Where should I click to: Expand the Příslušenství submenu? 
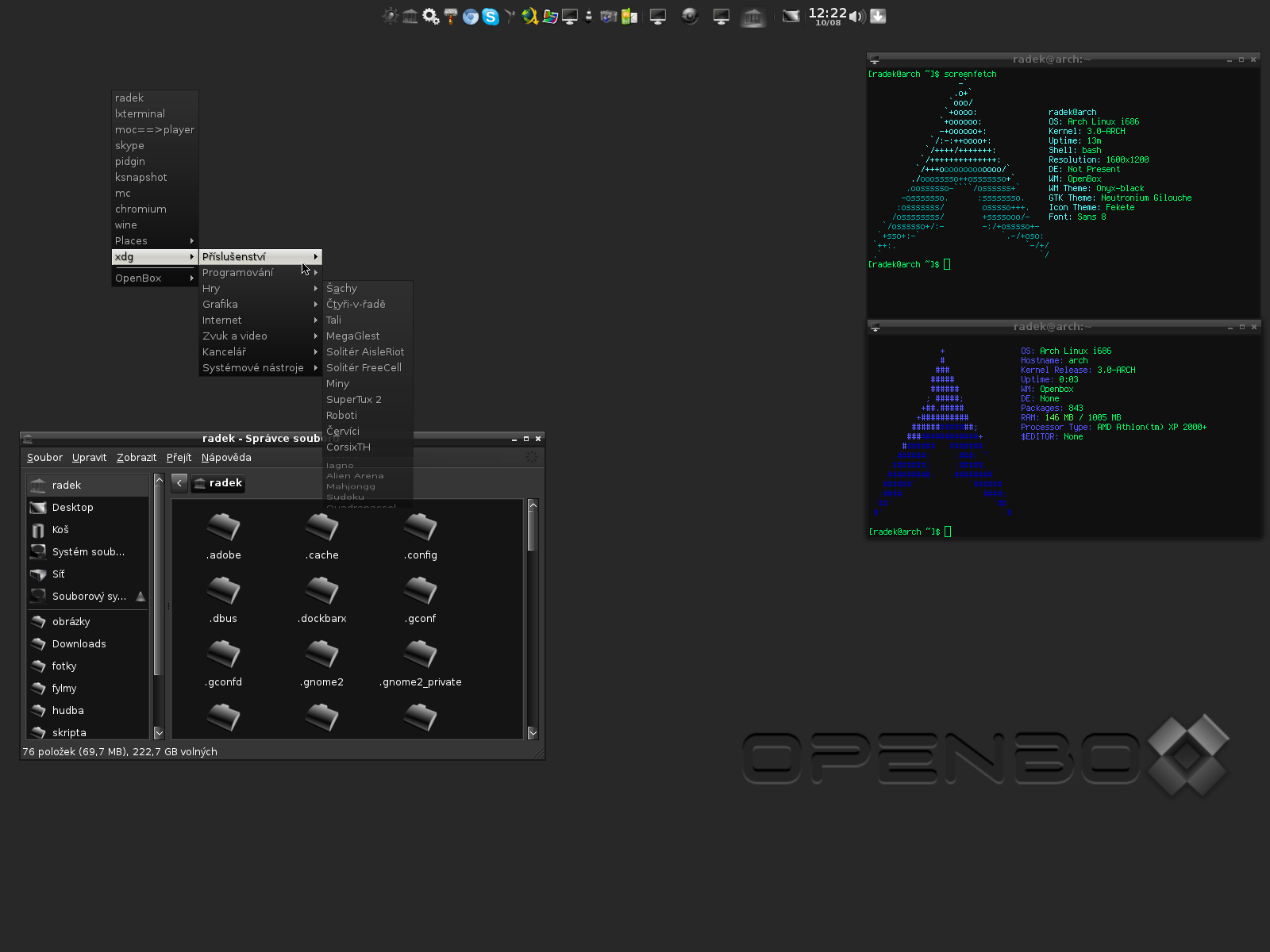pos(260,257)
